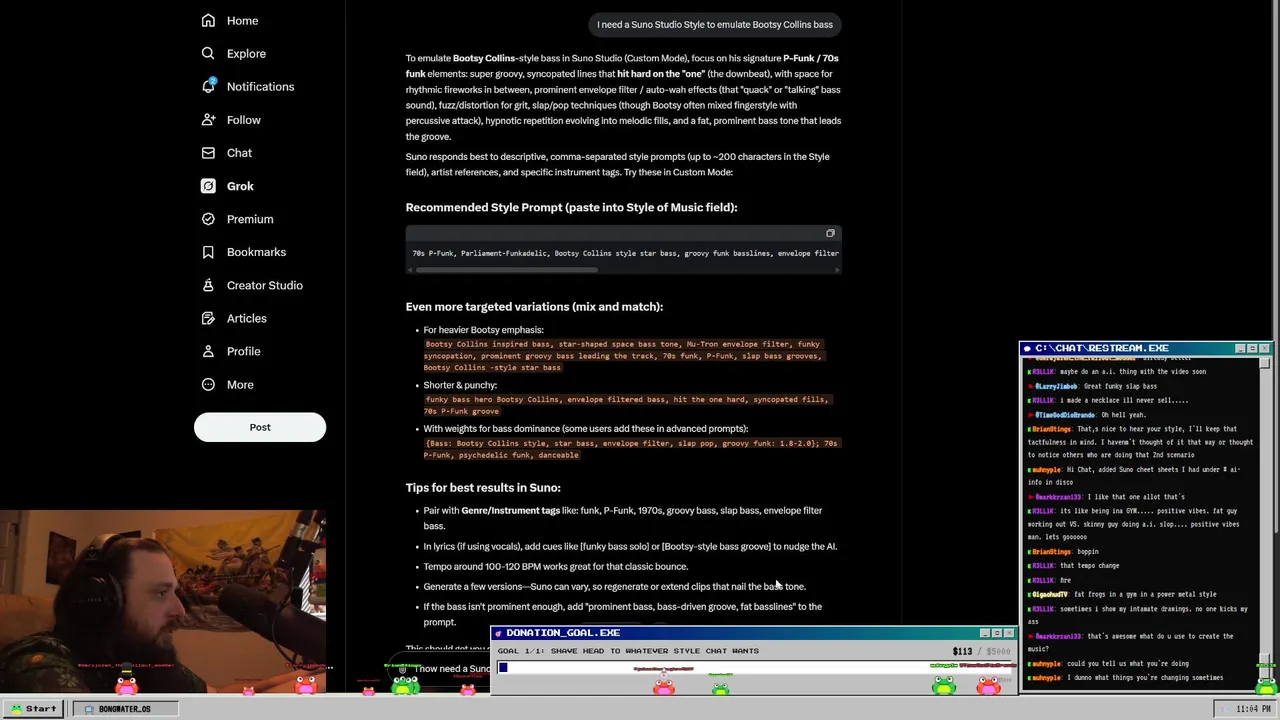This screenshot has width=1280, height=720.
Task: Click the '70s P-Funk, Parliament-Funkadelic' style prompt code
Action: click(x=625, y=253)
